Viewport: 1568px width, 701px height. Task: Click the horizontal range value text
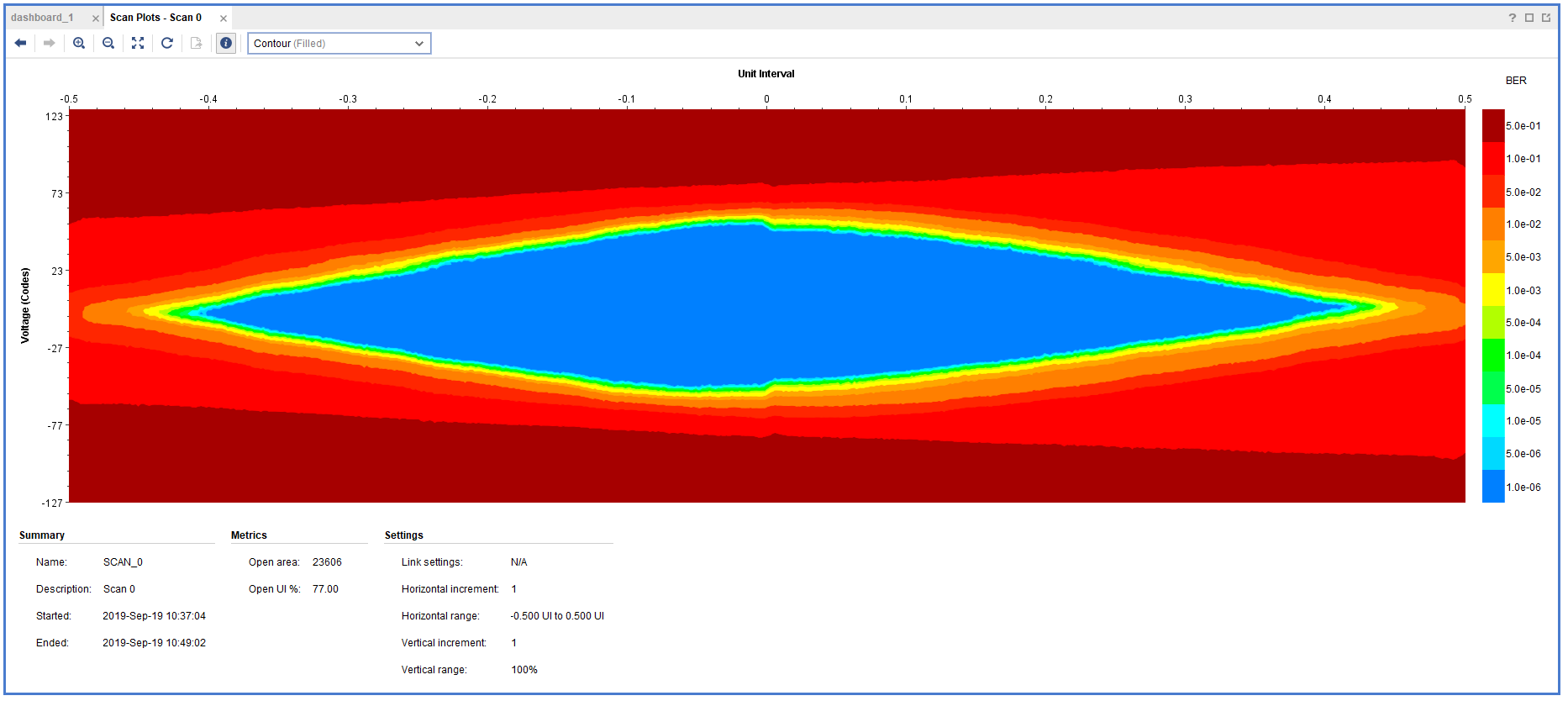(557, 616)
